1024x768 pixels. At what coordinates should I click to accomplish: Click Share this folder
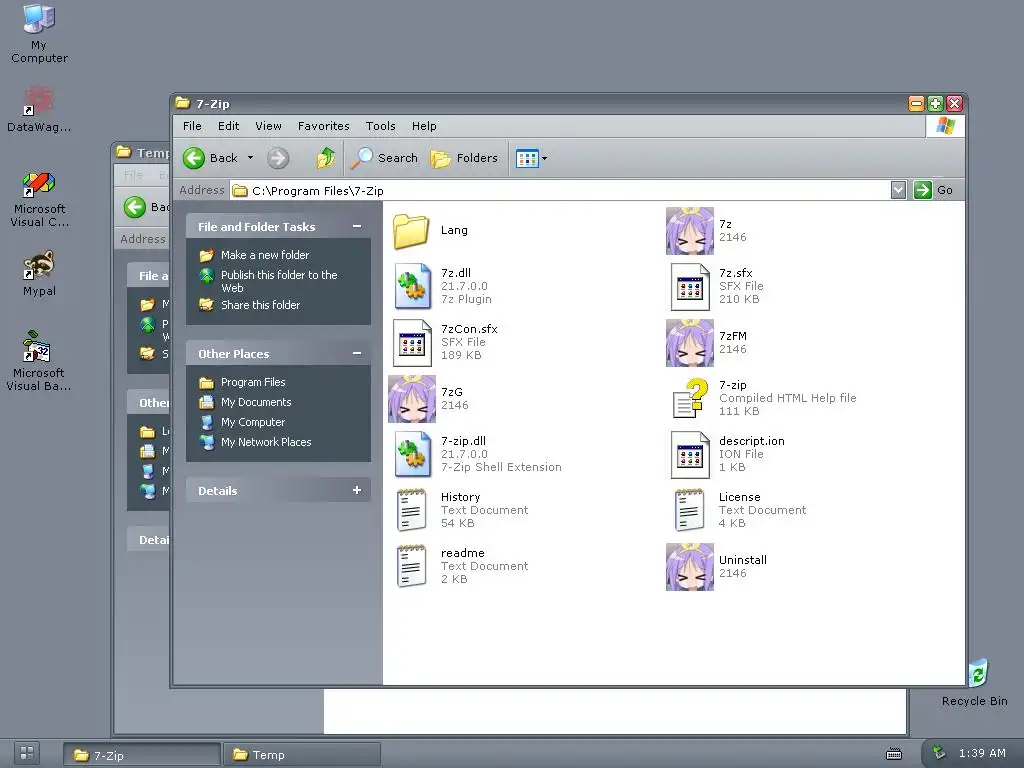(260, 305)
